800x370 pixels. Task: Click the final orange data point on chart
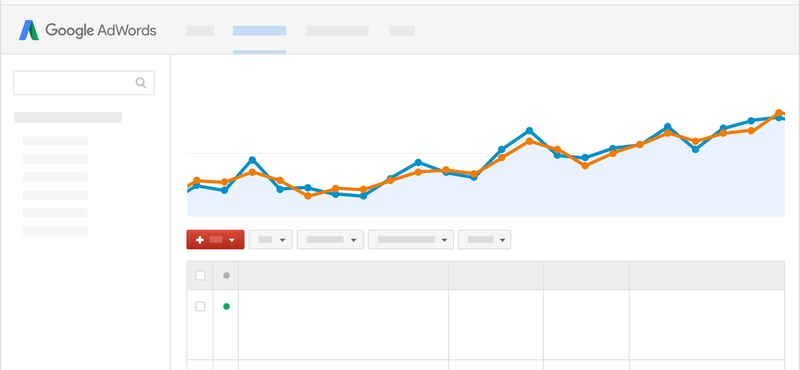[779, 113]
